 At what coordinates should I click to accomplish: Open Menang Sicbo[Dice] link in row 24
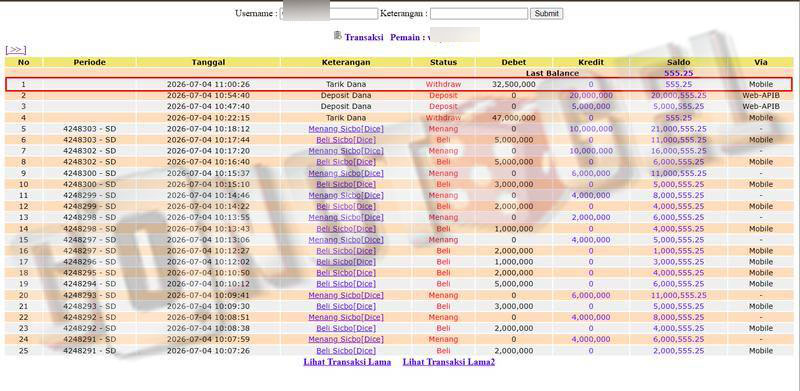click(346, 339)
